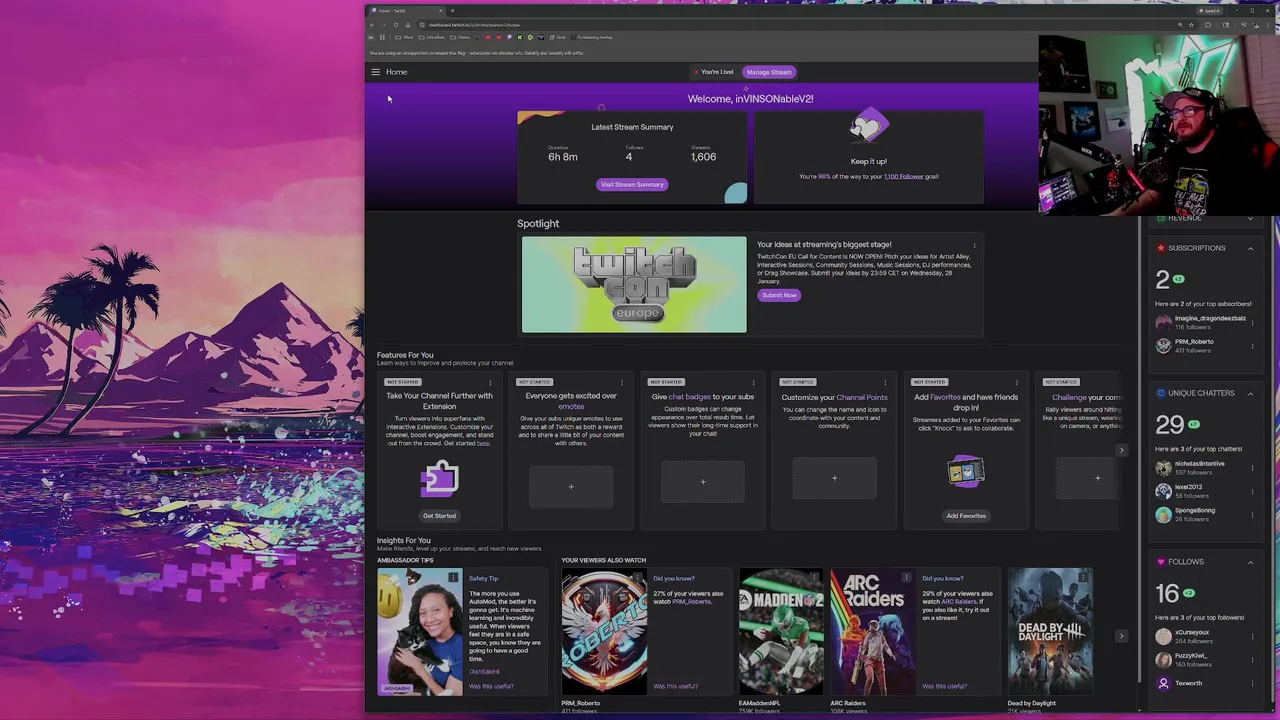Open the Dead by Daylight thumbnail
Viewport: 1280px width, 720px height.
coord(1050,631)
